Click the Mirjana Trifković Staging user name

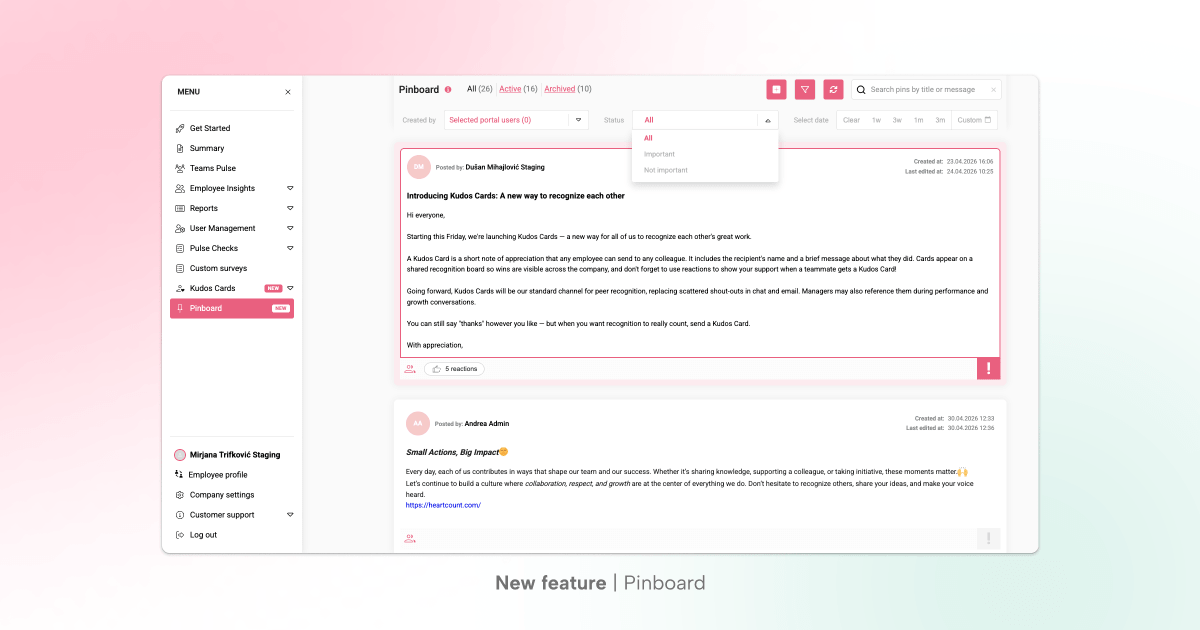pyautogui.click(x=235, y=455)
